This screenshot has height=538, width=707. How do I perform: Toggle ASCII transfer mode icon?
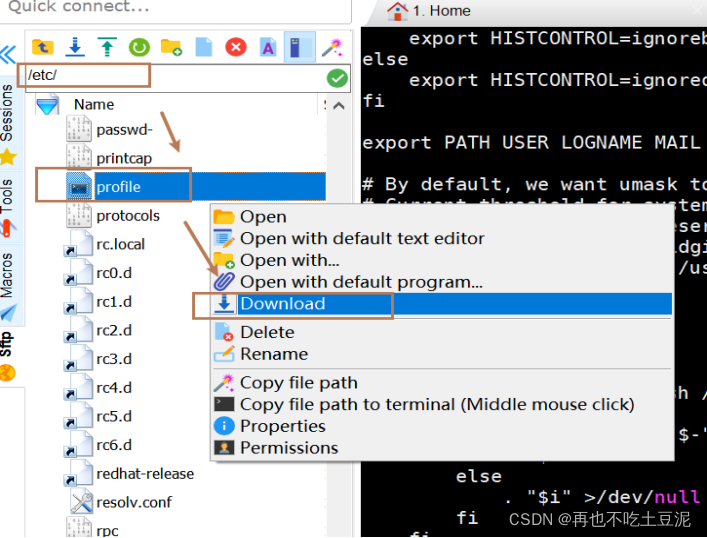(268, 47)
